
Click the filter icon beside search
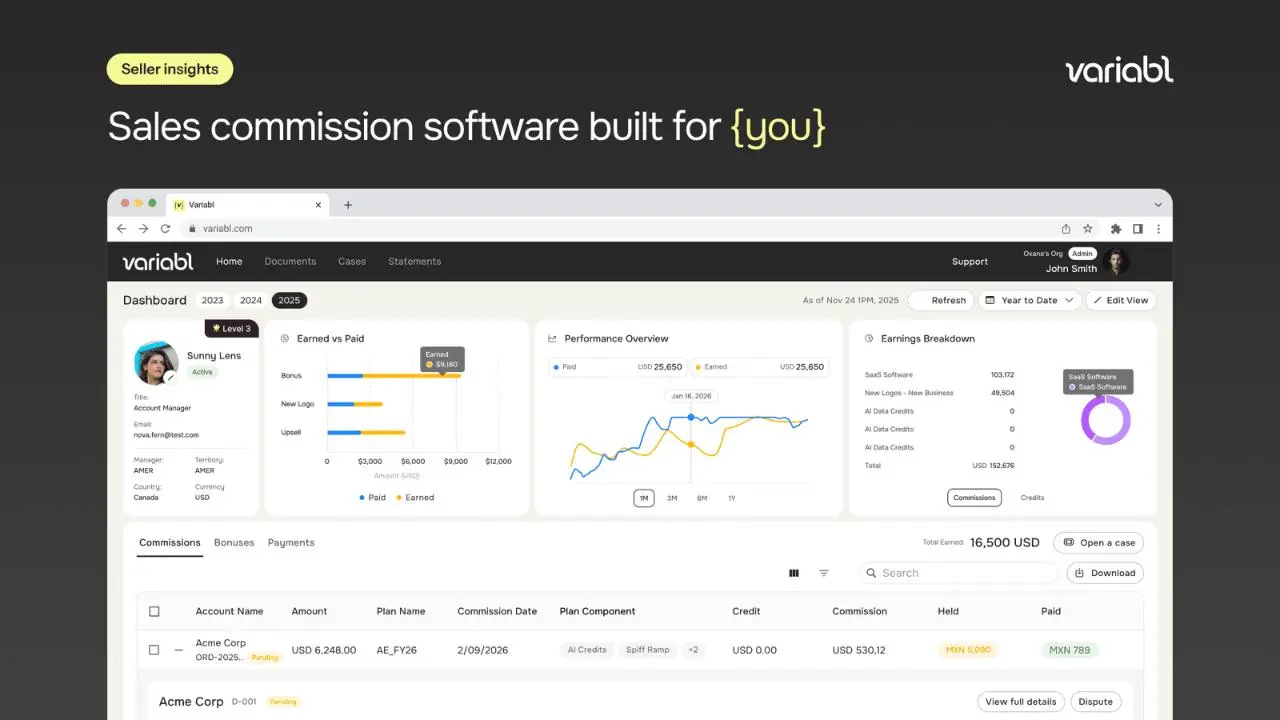pyautogui.click(x=824, y=573)
